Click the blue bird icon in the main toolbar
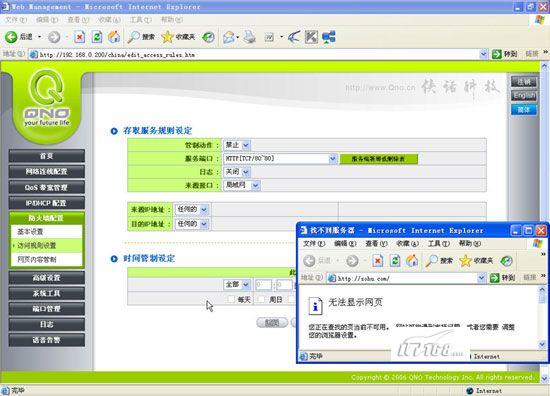Screen dimensions: 550x396 coord(294,37)
